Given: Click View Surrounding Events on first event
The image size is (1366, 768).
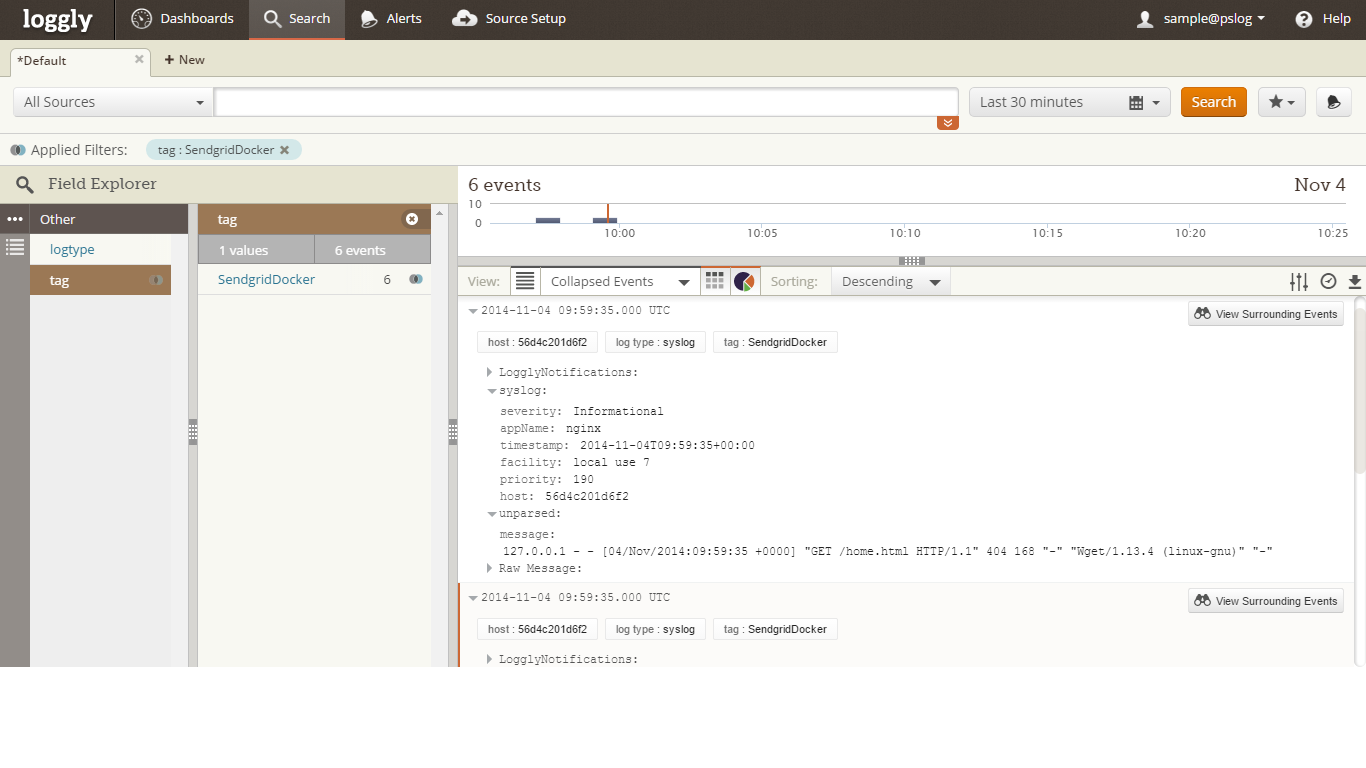Looking at the screenshot, I should click(x=1265, y=314).
